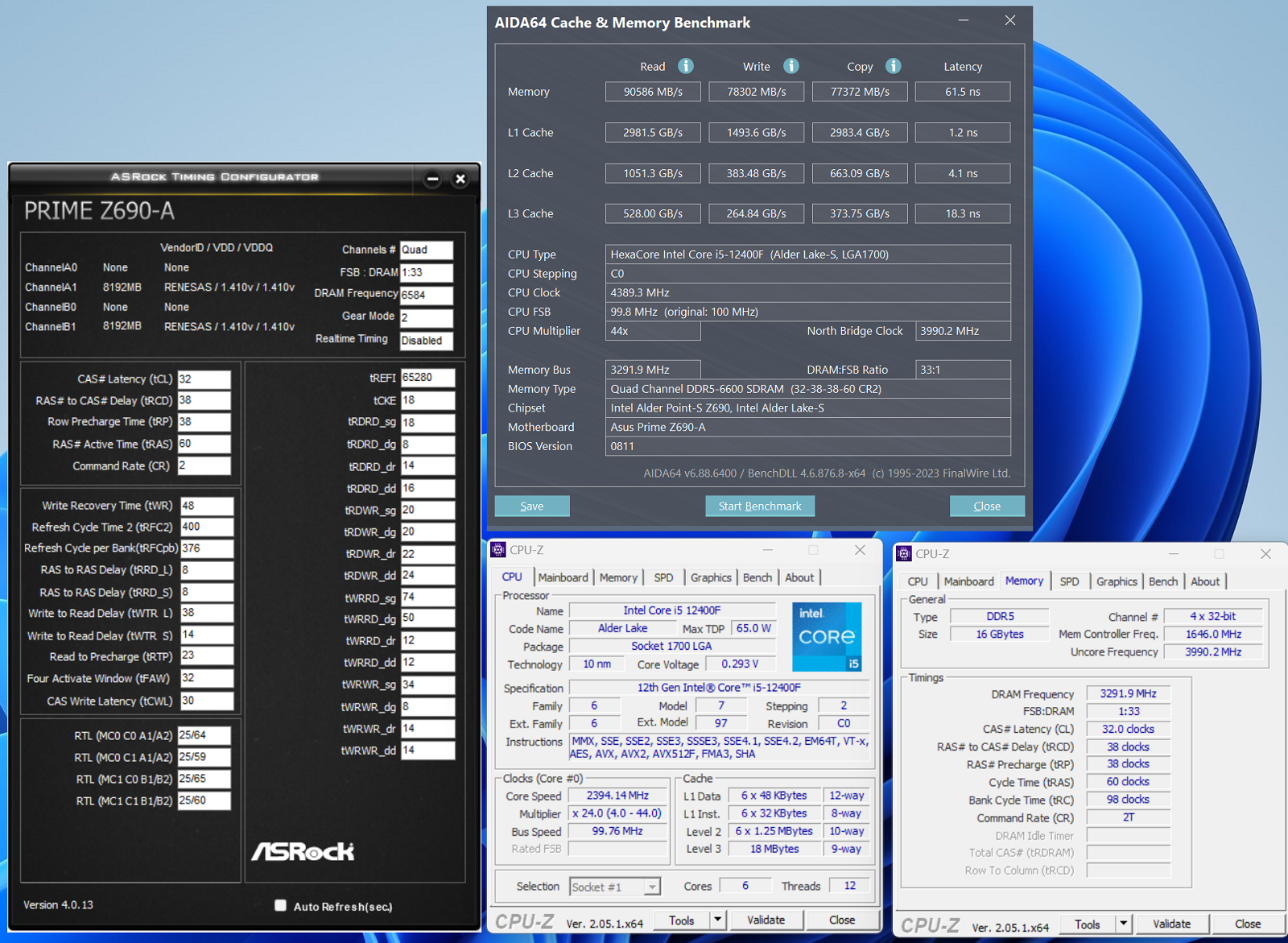Open Graphics tab in left CPU-Z
The width and height of the screenshot is (1288, 943).
click(711, 577)
